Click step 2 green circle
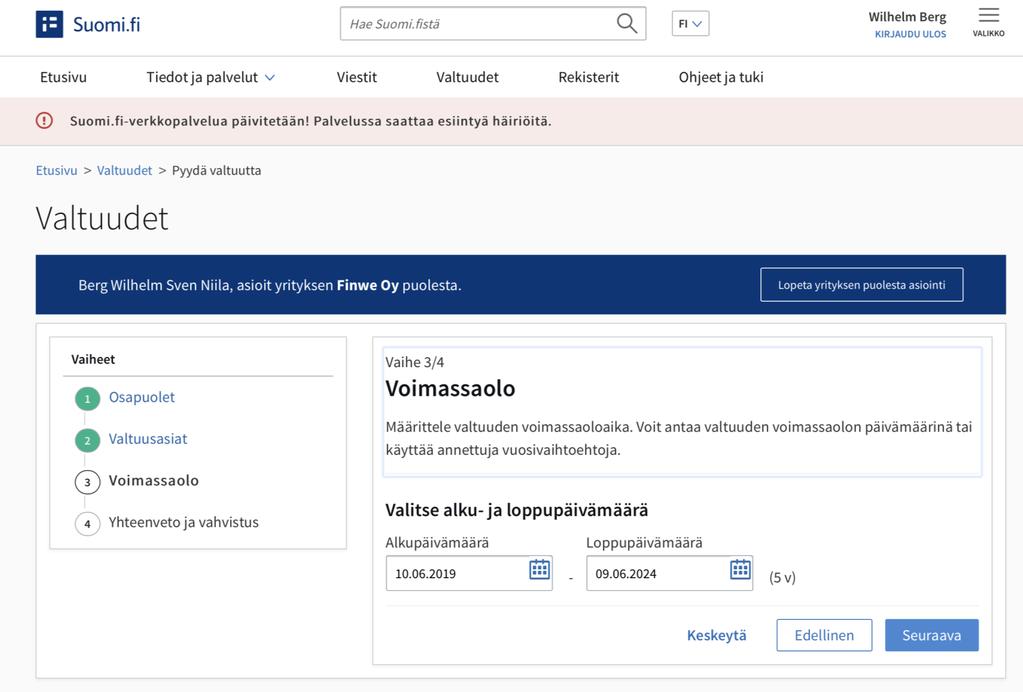Screen dimensions: 1023x692 point(87,440)
